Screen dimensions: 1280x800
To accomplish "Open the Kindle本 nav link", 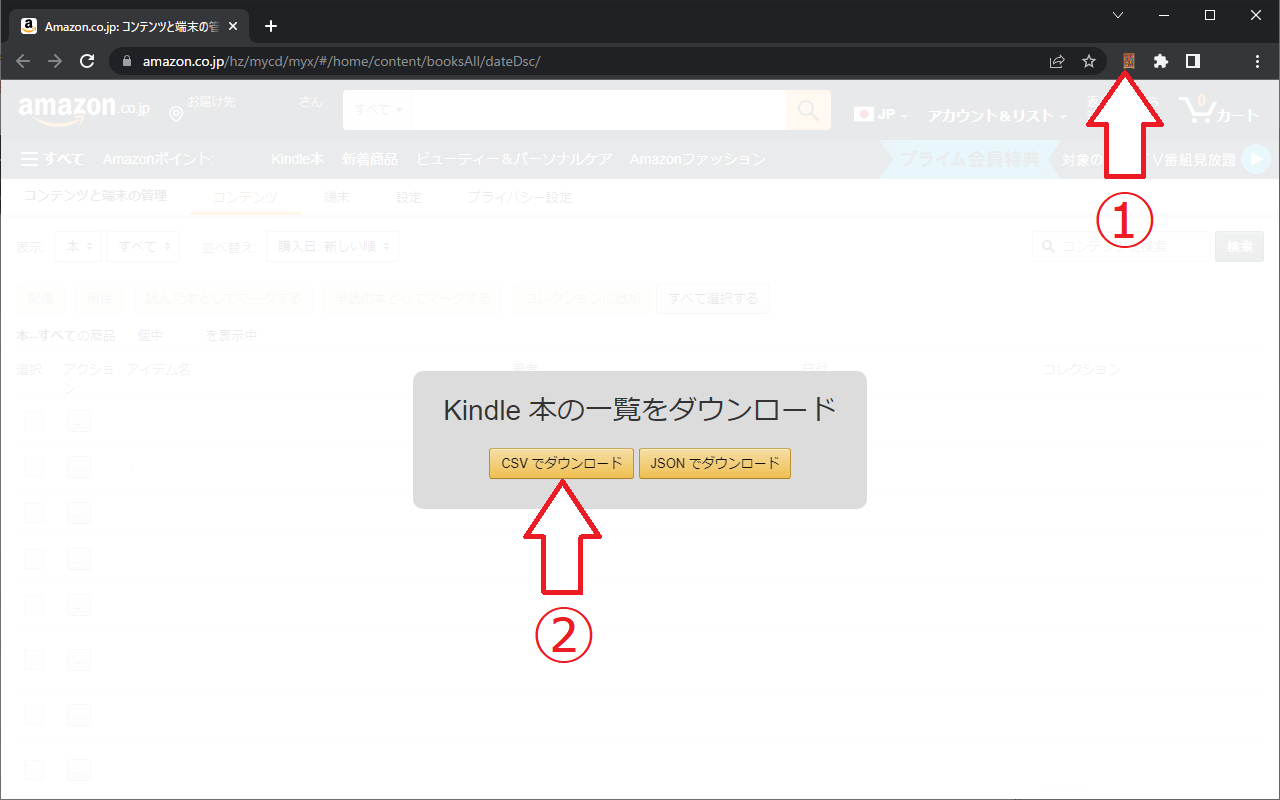I will [x=297, y=159].
